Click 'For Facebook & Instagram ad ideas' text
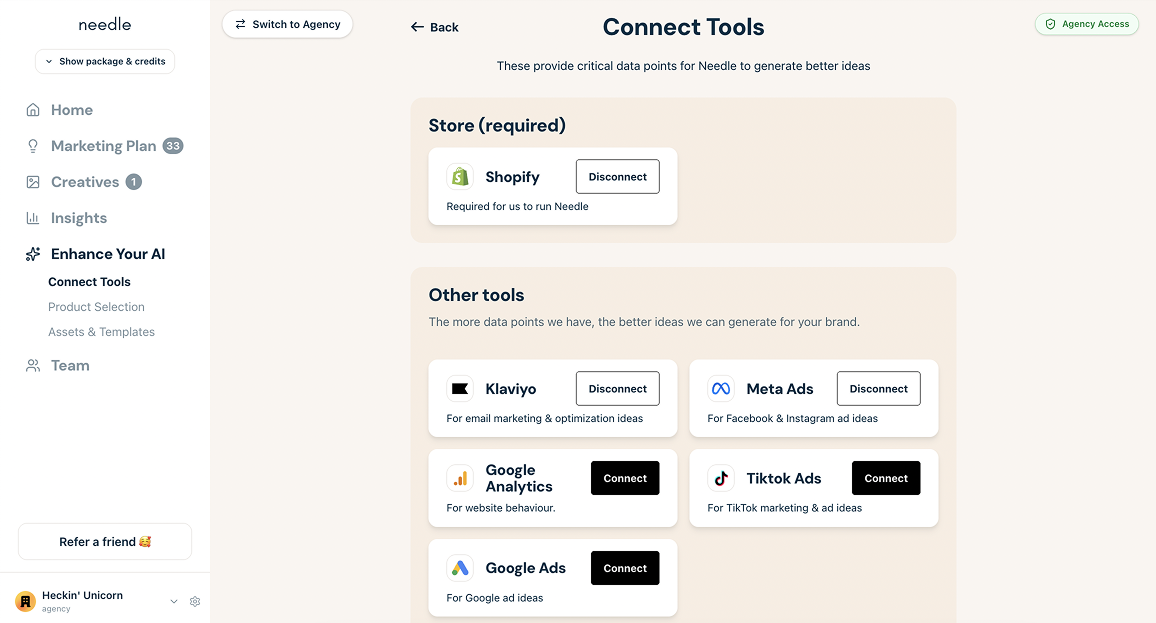 (793, 418)
